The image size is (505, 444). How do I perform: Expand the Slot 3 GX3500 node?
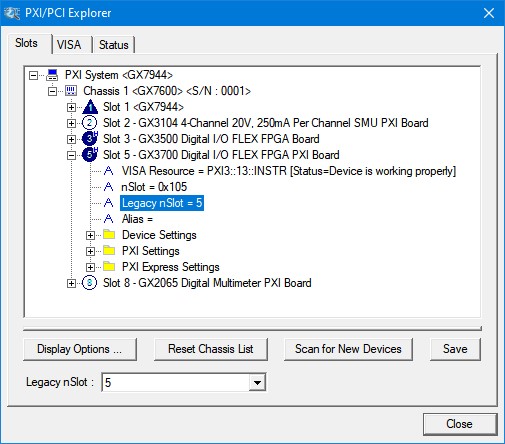[x=71, y=139]
